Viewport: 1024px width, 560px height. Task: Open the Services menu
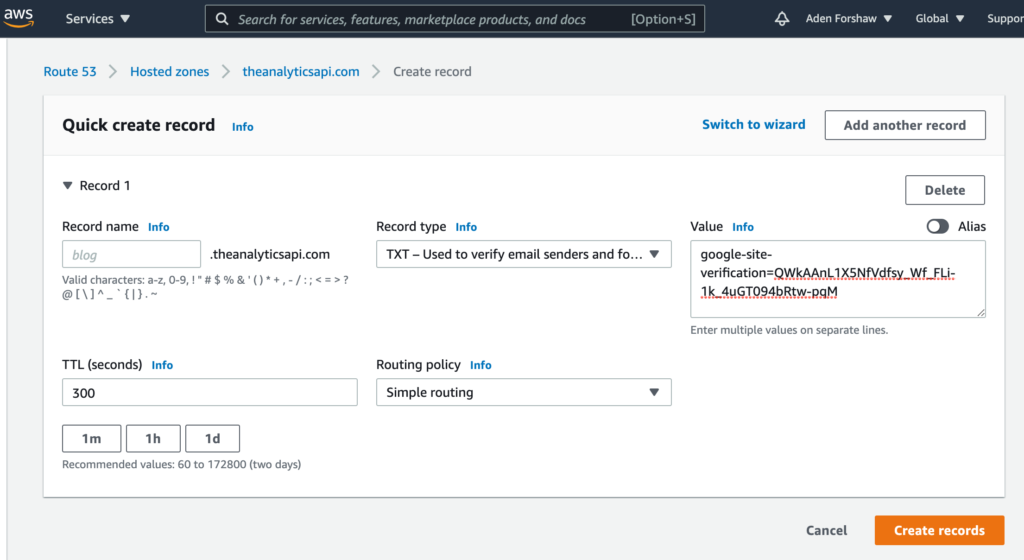point(97,19)
